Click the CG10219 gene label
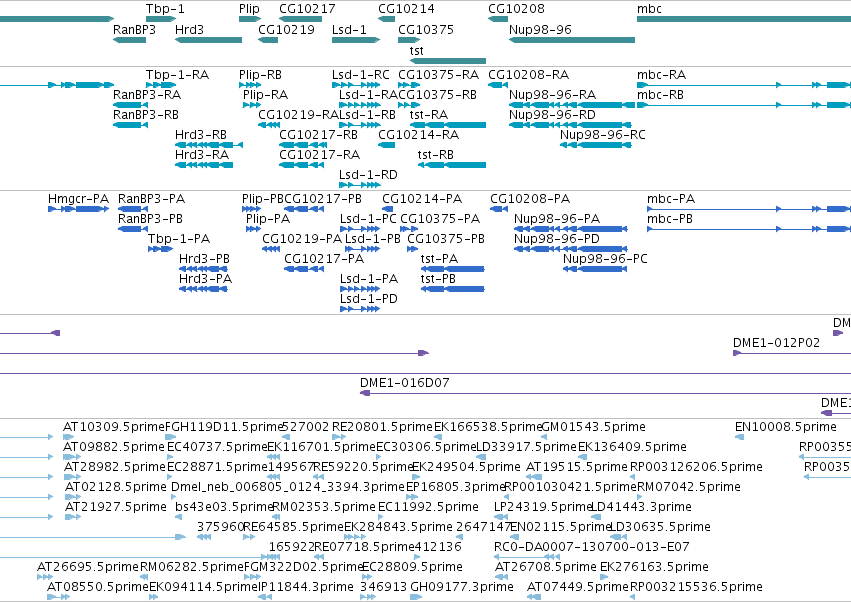 coord(286,29)
